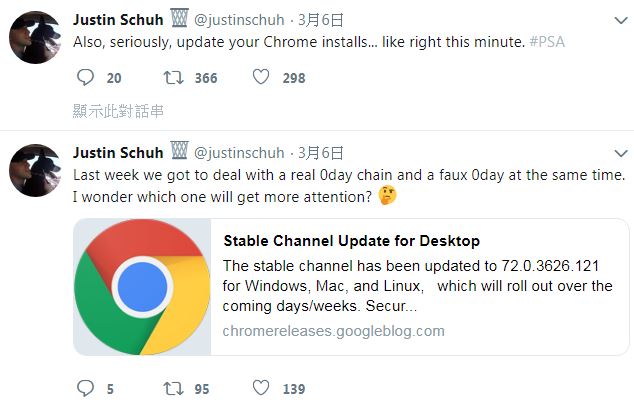Open the #PSA hashtag
This screenshot has height=410, width=634.
point(547,42)
